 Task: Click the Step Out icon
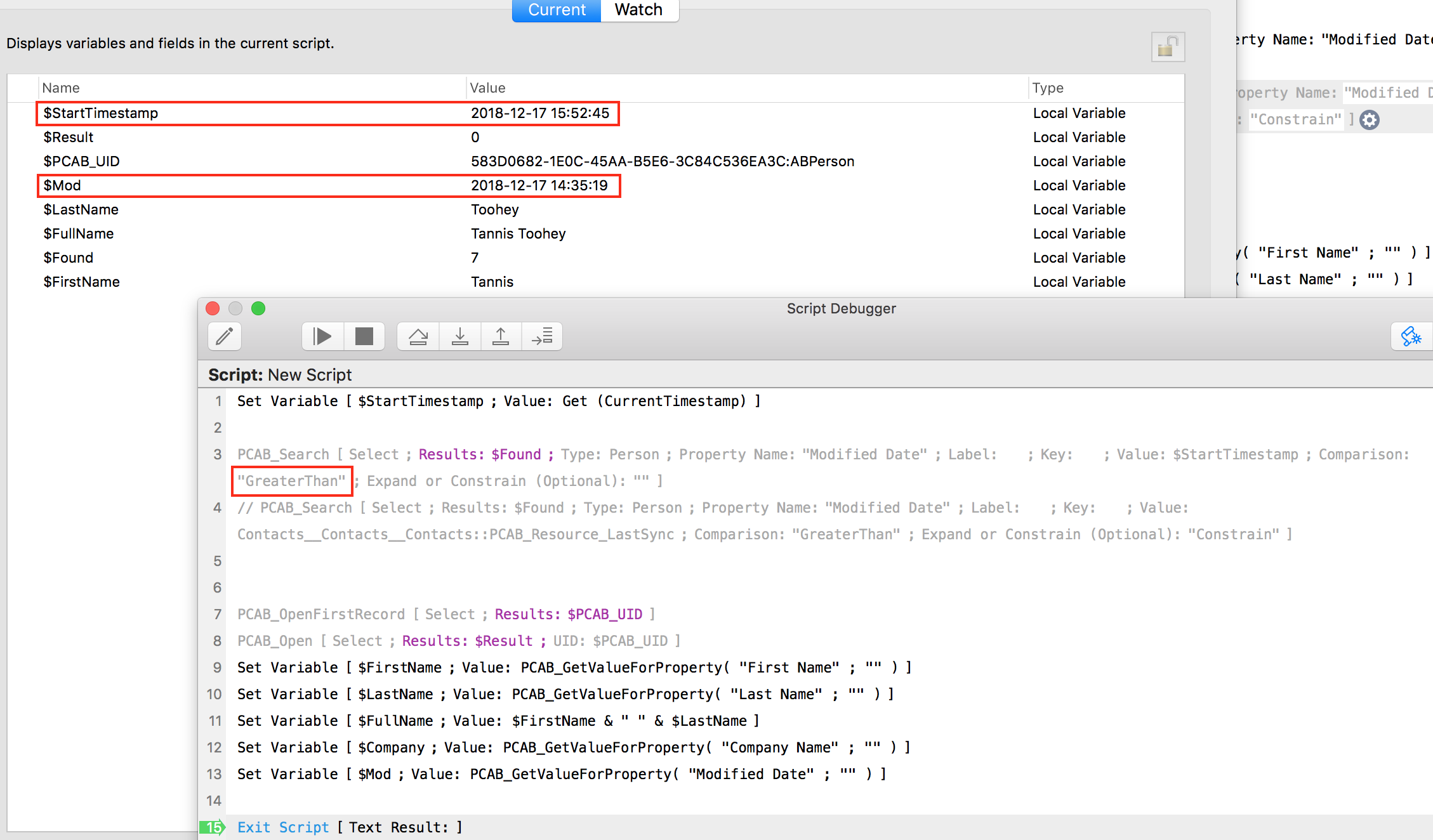click(501, 336)
